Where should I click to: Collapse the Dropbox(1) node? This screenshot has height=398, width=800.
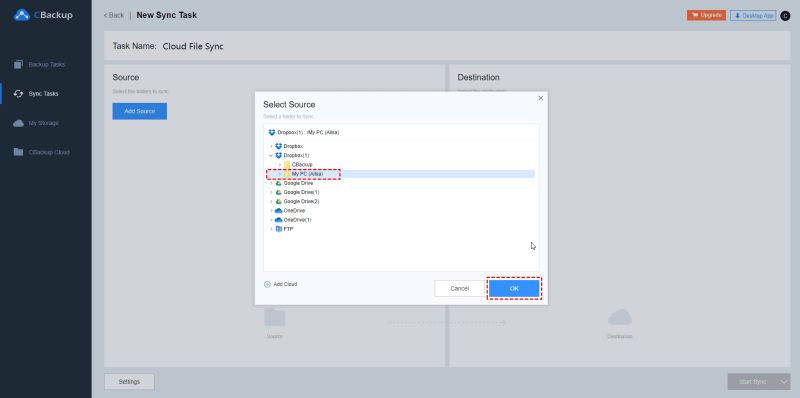[x=271, y=156]
